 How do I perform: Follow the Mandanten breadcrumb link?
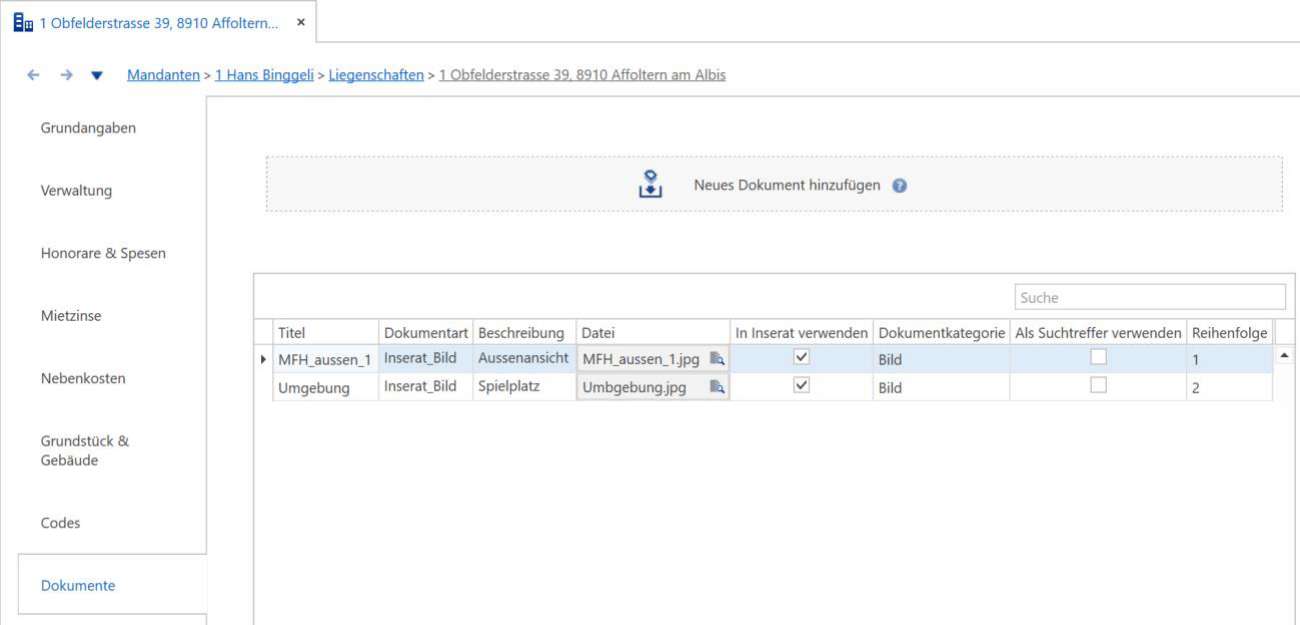163,76
